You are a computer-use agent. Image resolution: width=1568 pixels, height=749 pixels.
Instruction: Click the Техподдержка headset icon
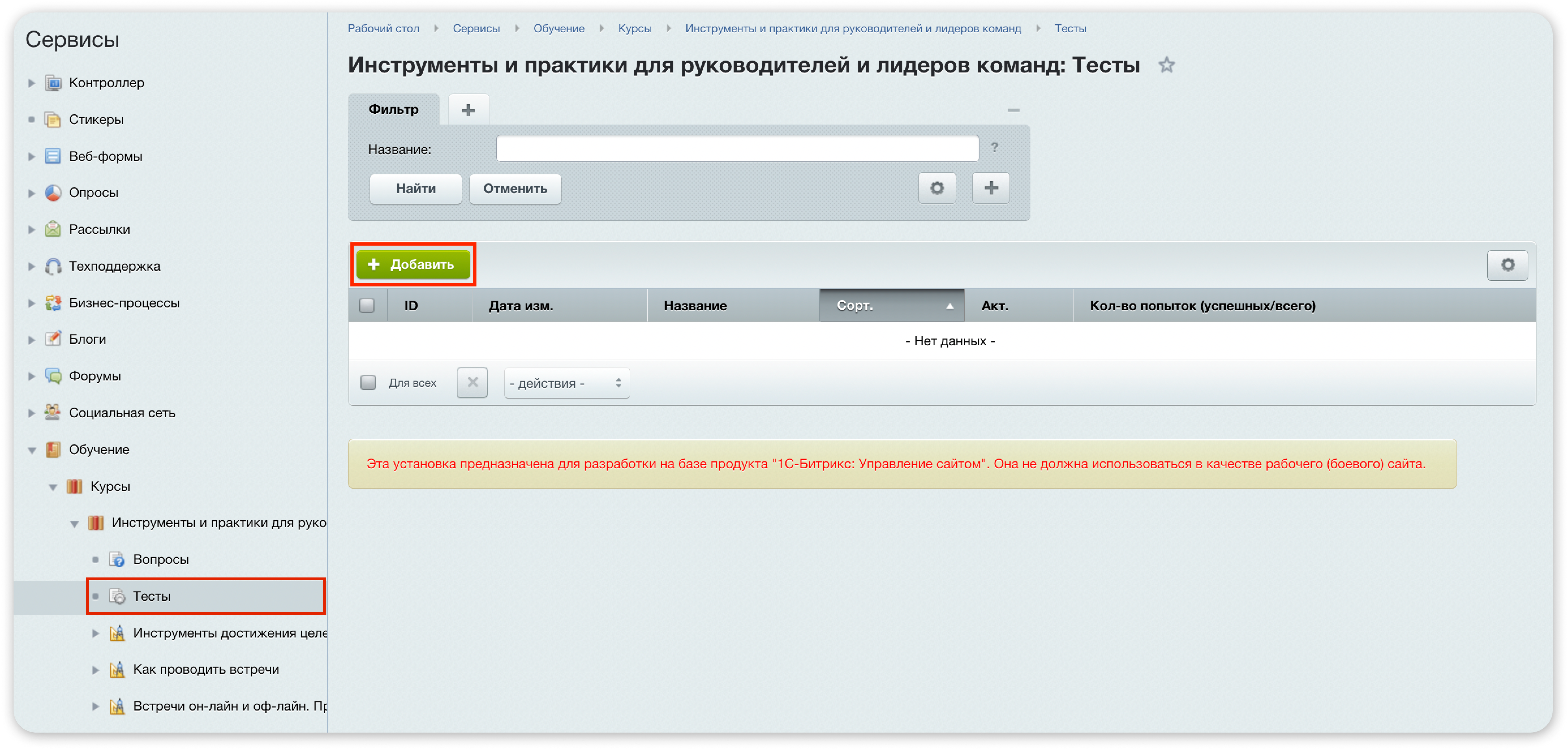pos(53,266)
